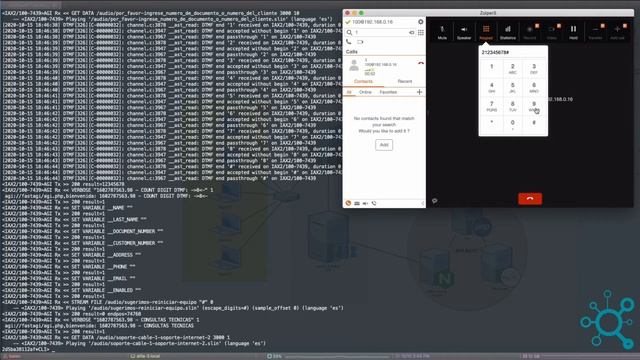Click the video call icon under search

[x=360, y=42]
